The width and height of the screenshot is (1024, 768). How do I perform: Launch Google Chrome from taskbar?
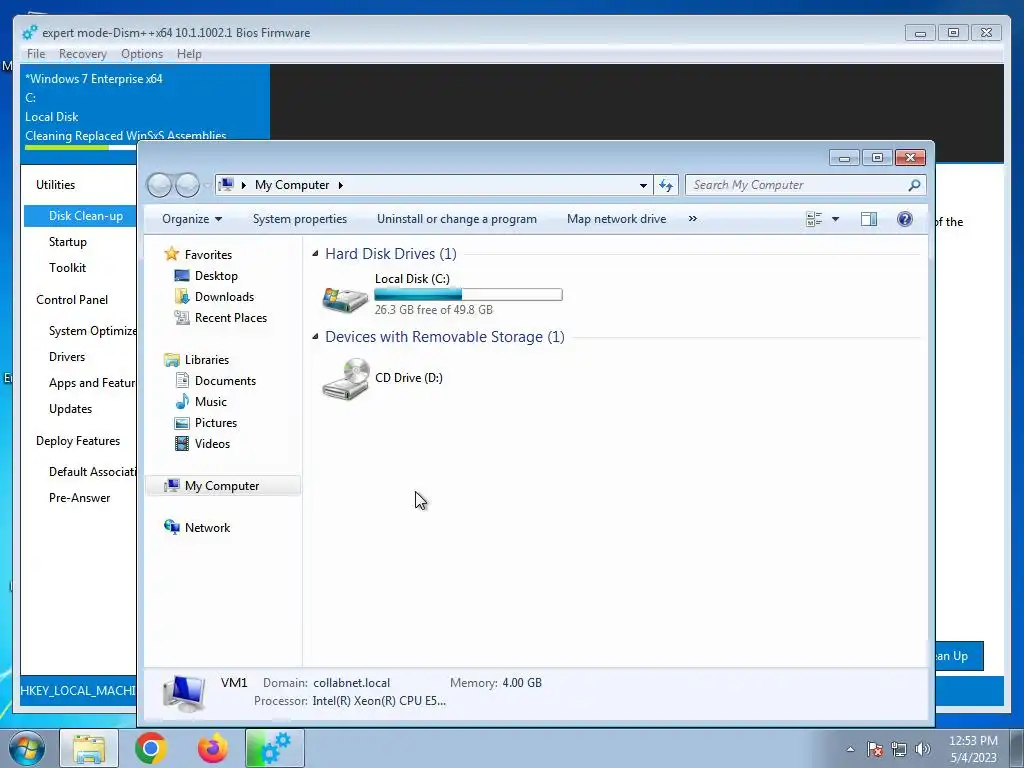pyautogui.click(x=151, y=748)
